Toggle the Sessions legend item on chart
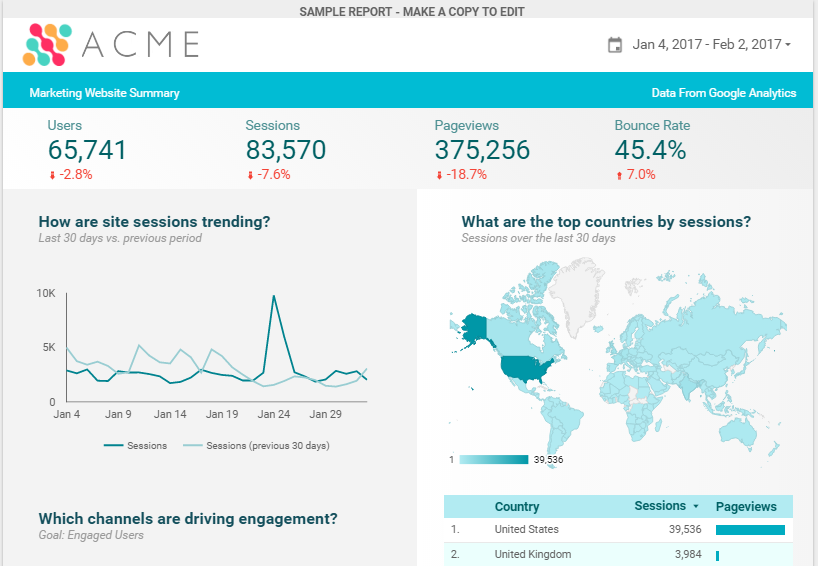This screenshot has width=818, height=566. [x=136, y=446]
